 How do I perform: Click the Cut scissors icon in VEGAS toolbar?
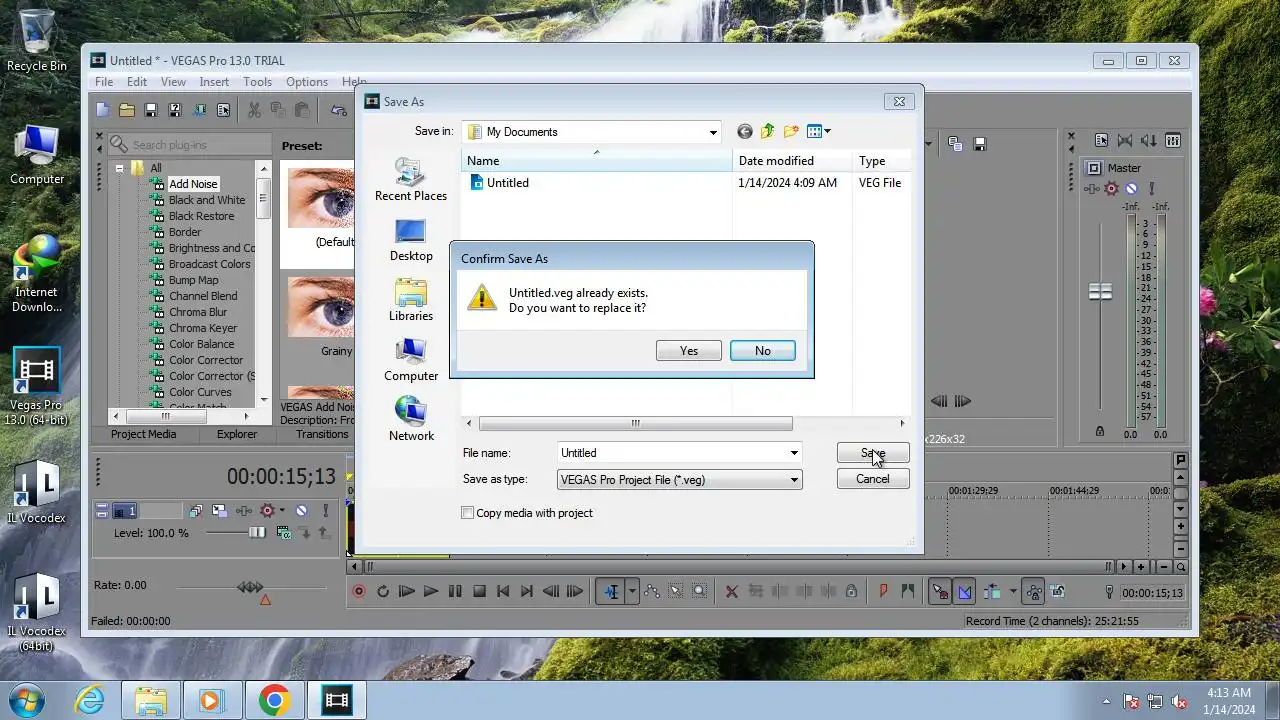254,110
